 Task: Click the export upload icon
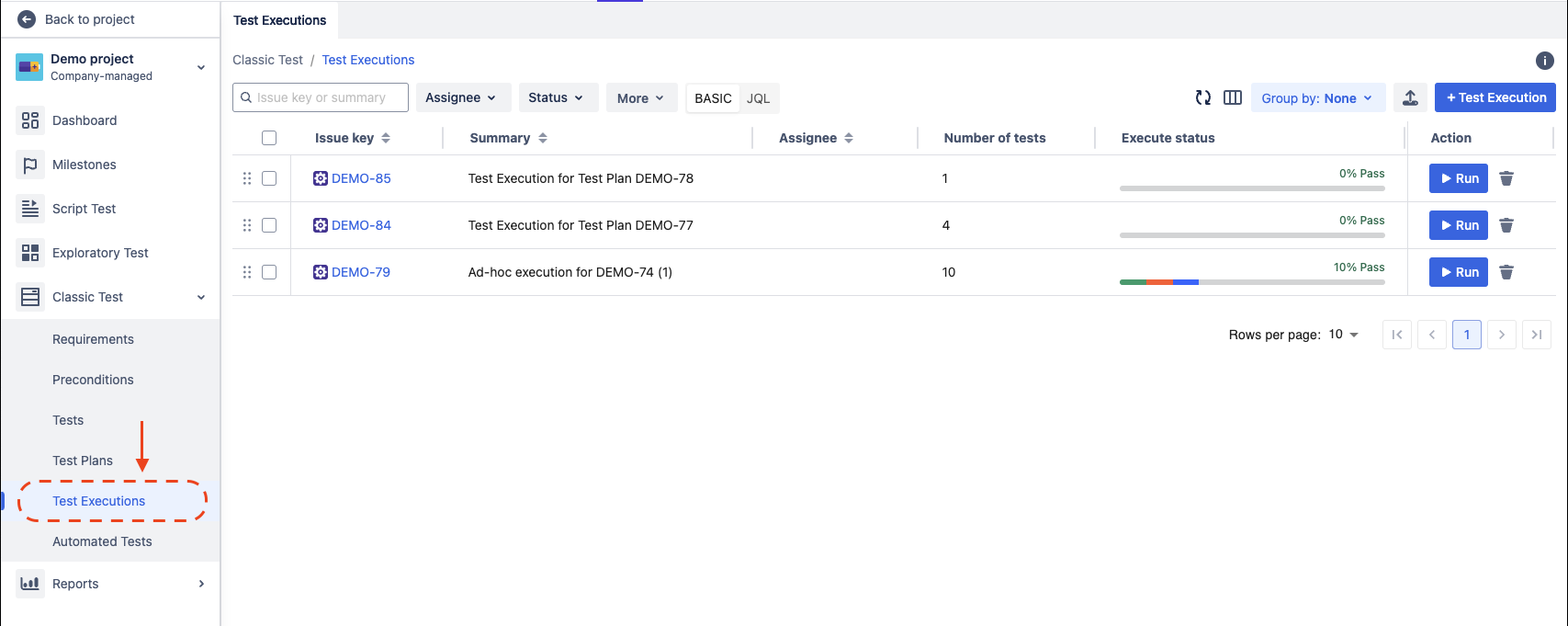pos(1410,97)
